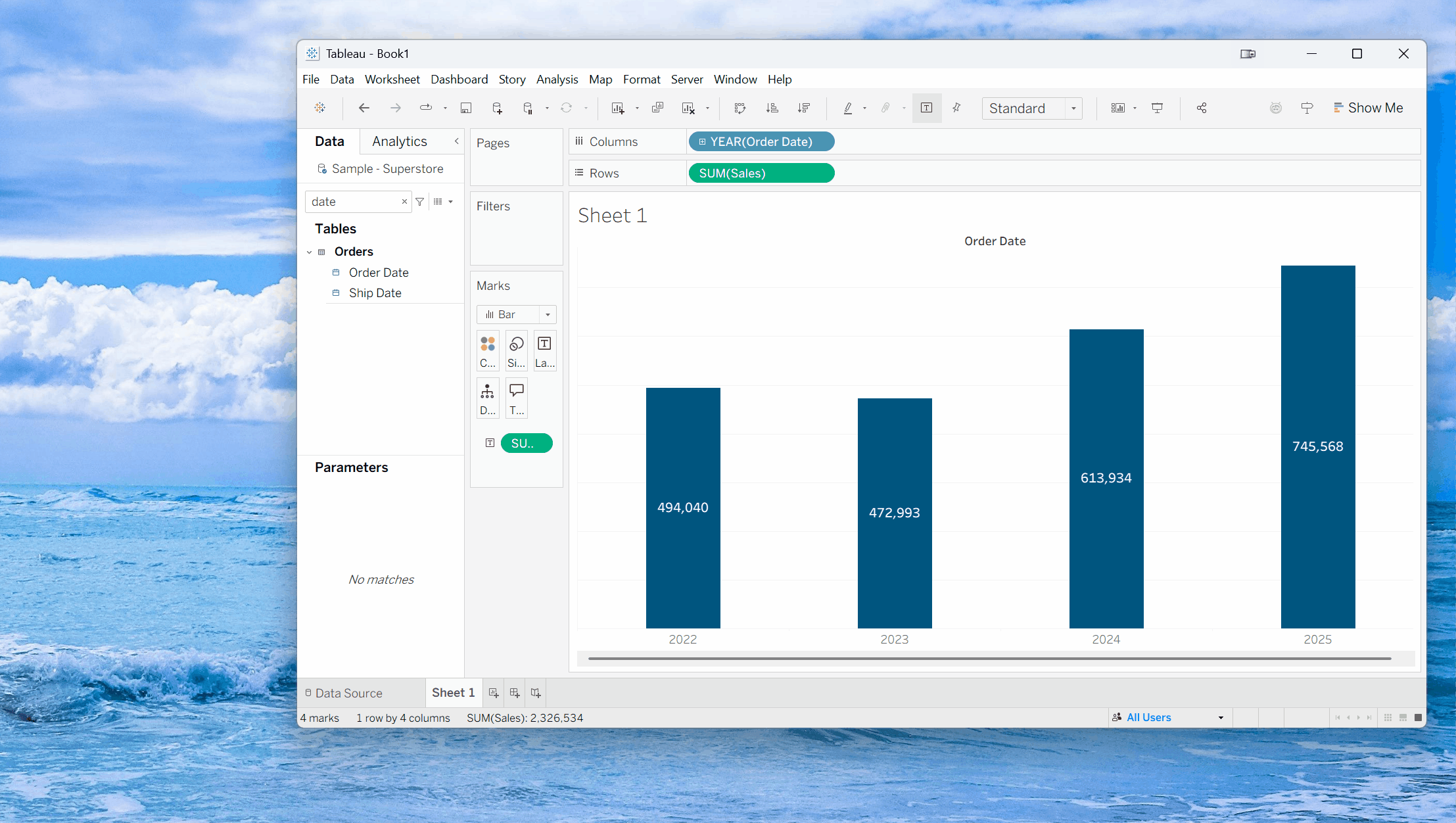Open the Standard fit dropdown

click(x=1073, y=108)
